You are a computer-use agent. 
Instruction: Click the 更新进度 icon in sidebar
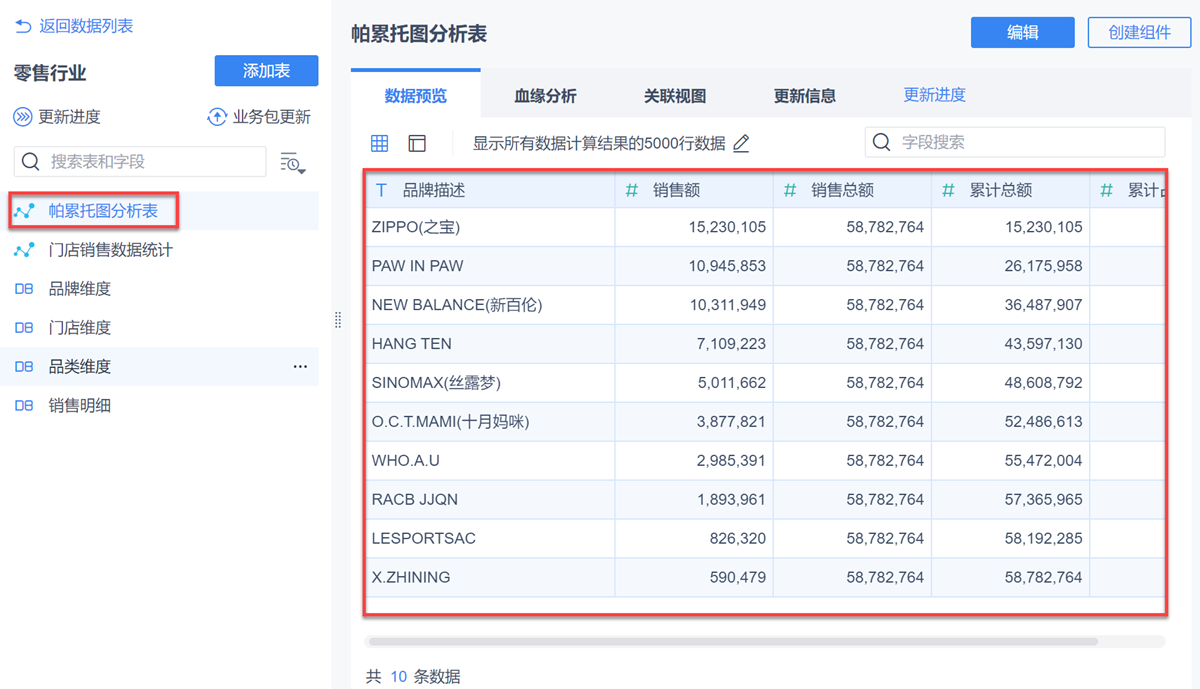click(22, 117)
